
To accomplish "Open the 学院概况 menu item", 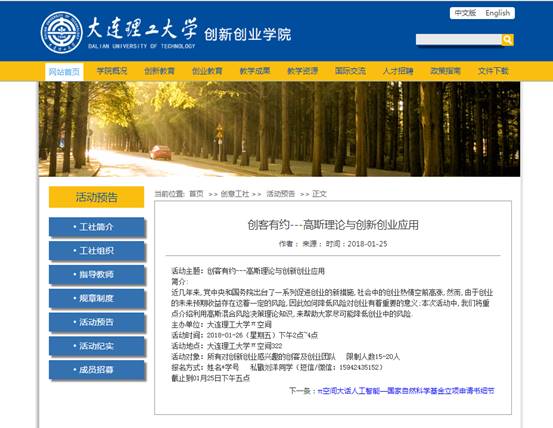I will (x=112, y=71).
